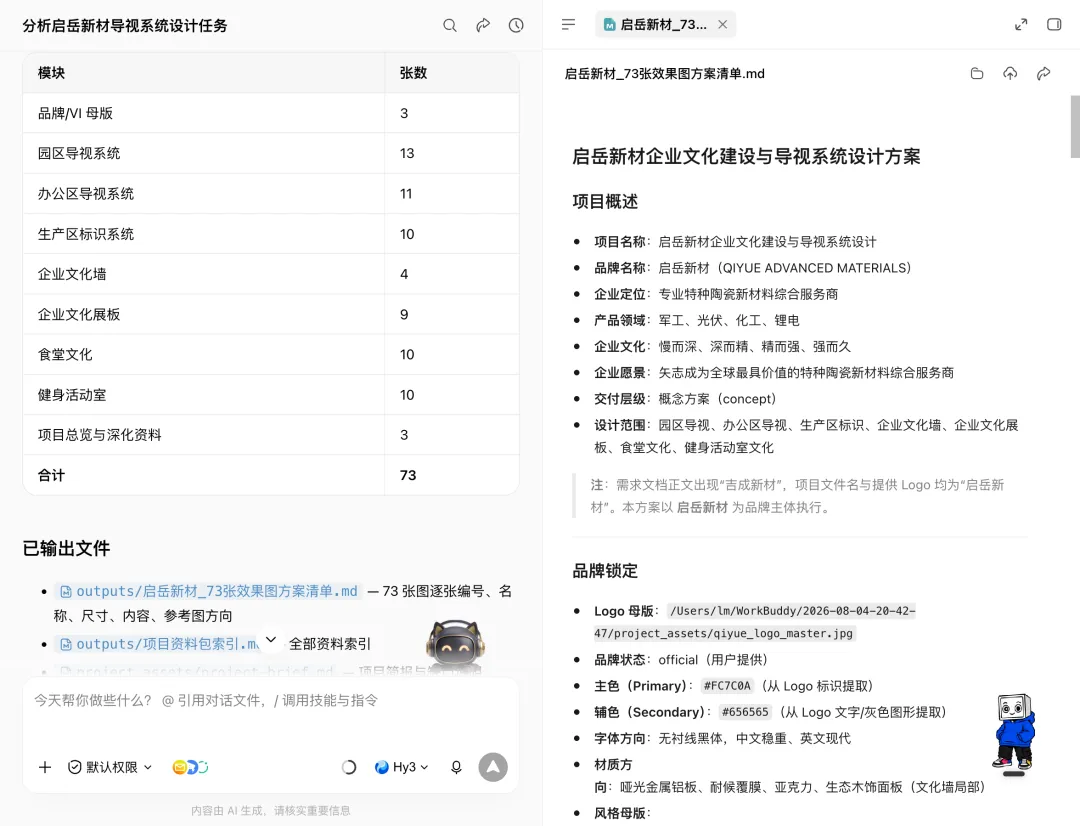This screenshot has height=826, width=1080.
Task: Click the document title 启岳新材企业文化建设与导视系统设计方案
Action: [746, 156]
